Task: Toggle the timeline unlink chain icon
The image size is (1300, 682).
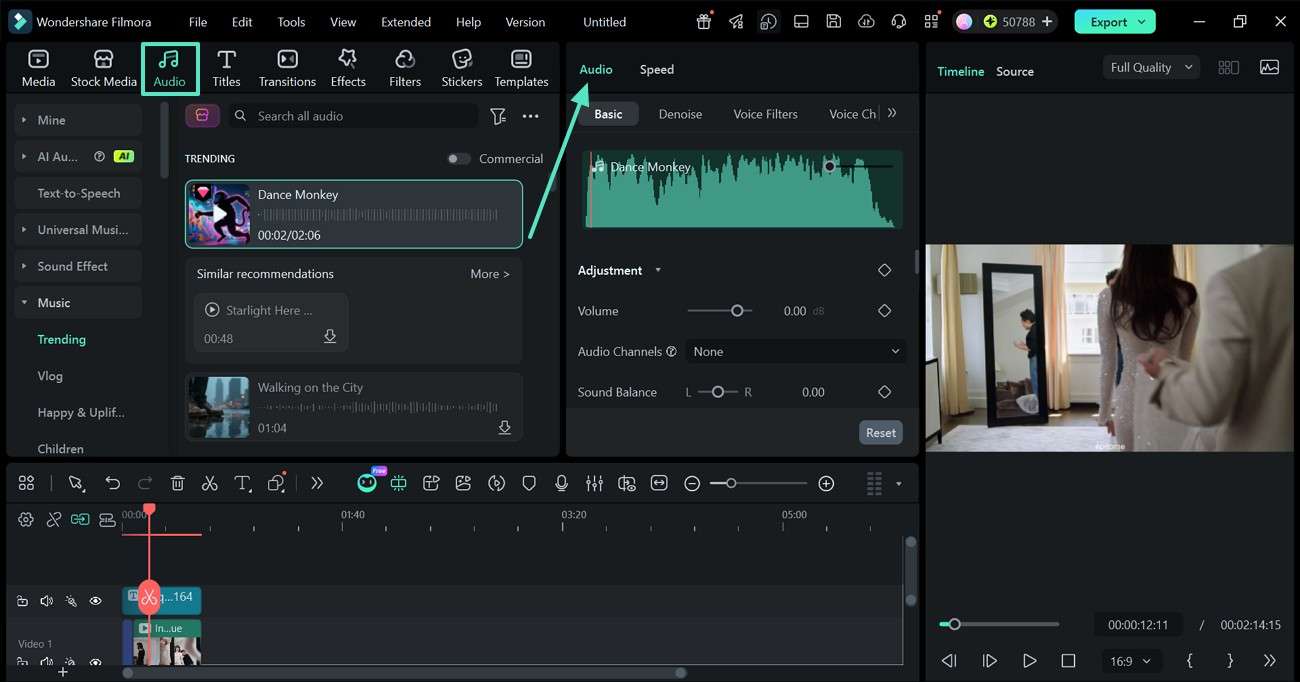Action: point(54,519)
